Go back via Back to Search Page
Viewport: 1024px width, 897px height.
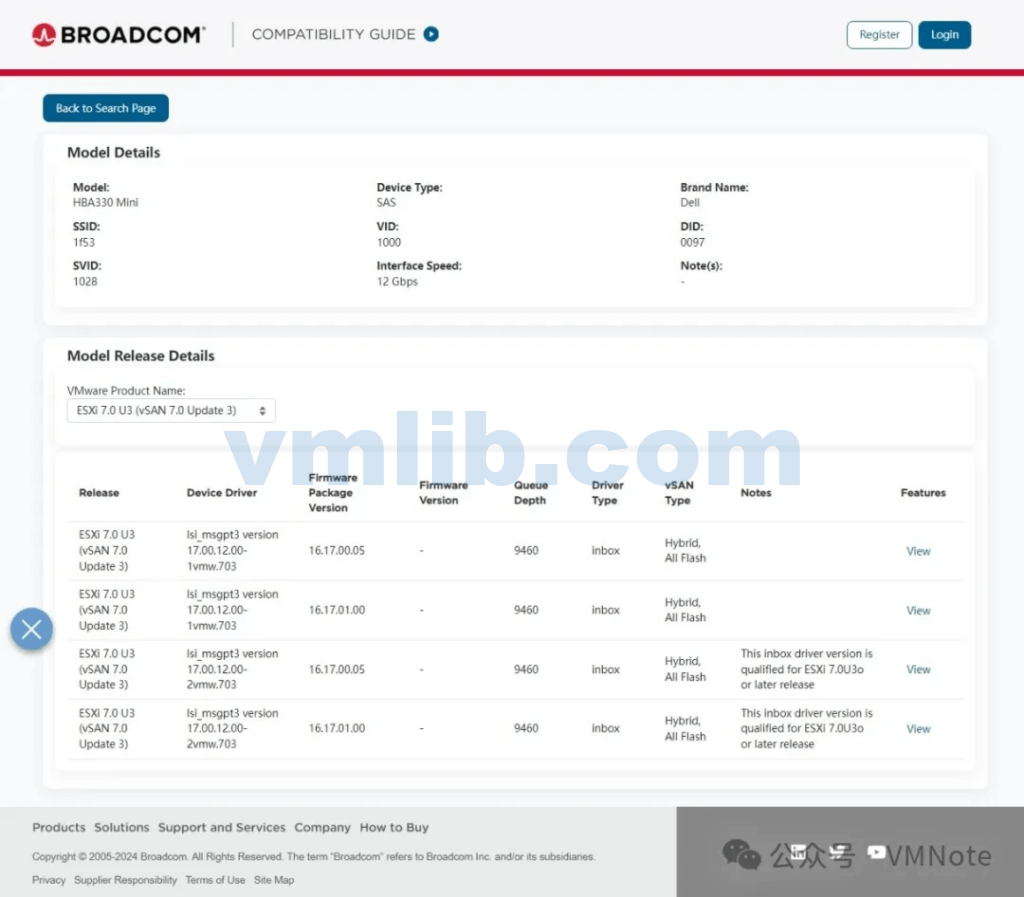coord(106,108)
